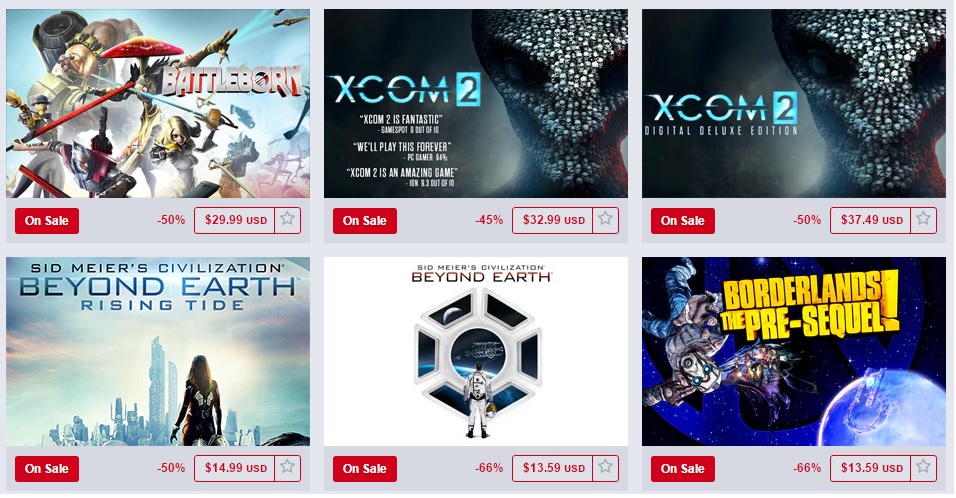Viewport: 956px width, 498px height.
Task: Click wishlist star beside XCOM 2 $32.99 price
Action: coord(605,220)
